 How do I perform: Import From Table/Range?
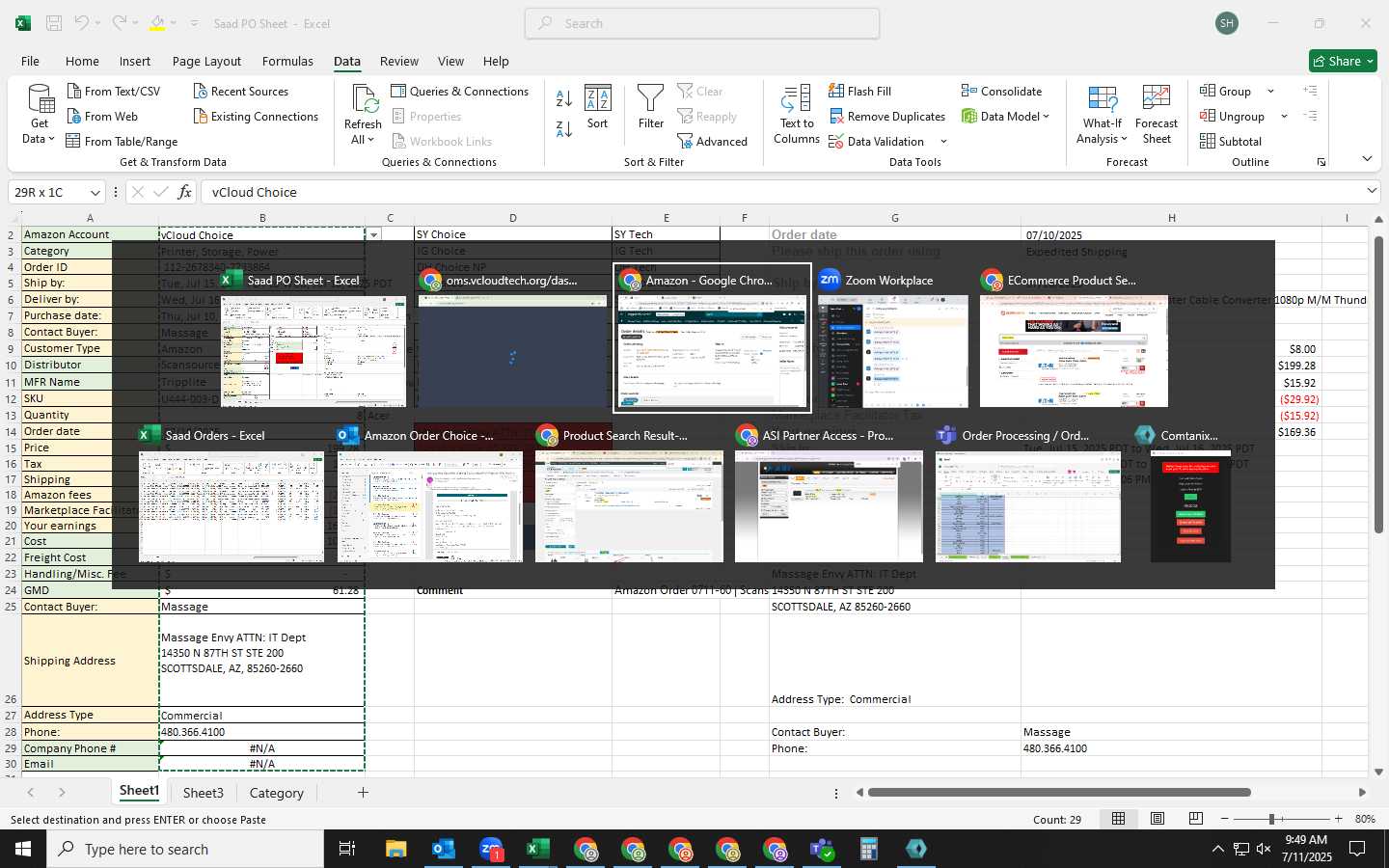(122, 141)
